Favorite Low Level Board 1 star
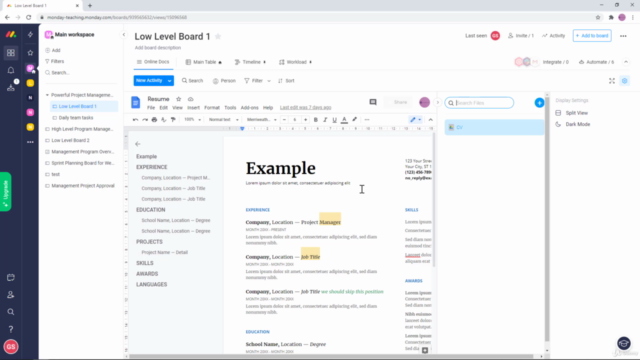Image resolution: width=640 pixels, height=360 pixels. point(218,37)
